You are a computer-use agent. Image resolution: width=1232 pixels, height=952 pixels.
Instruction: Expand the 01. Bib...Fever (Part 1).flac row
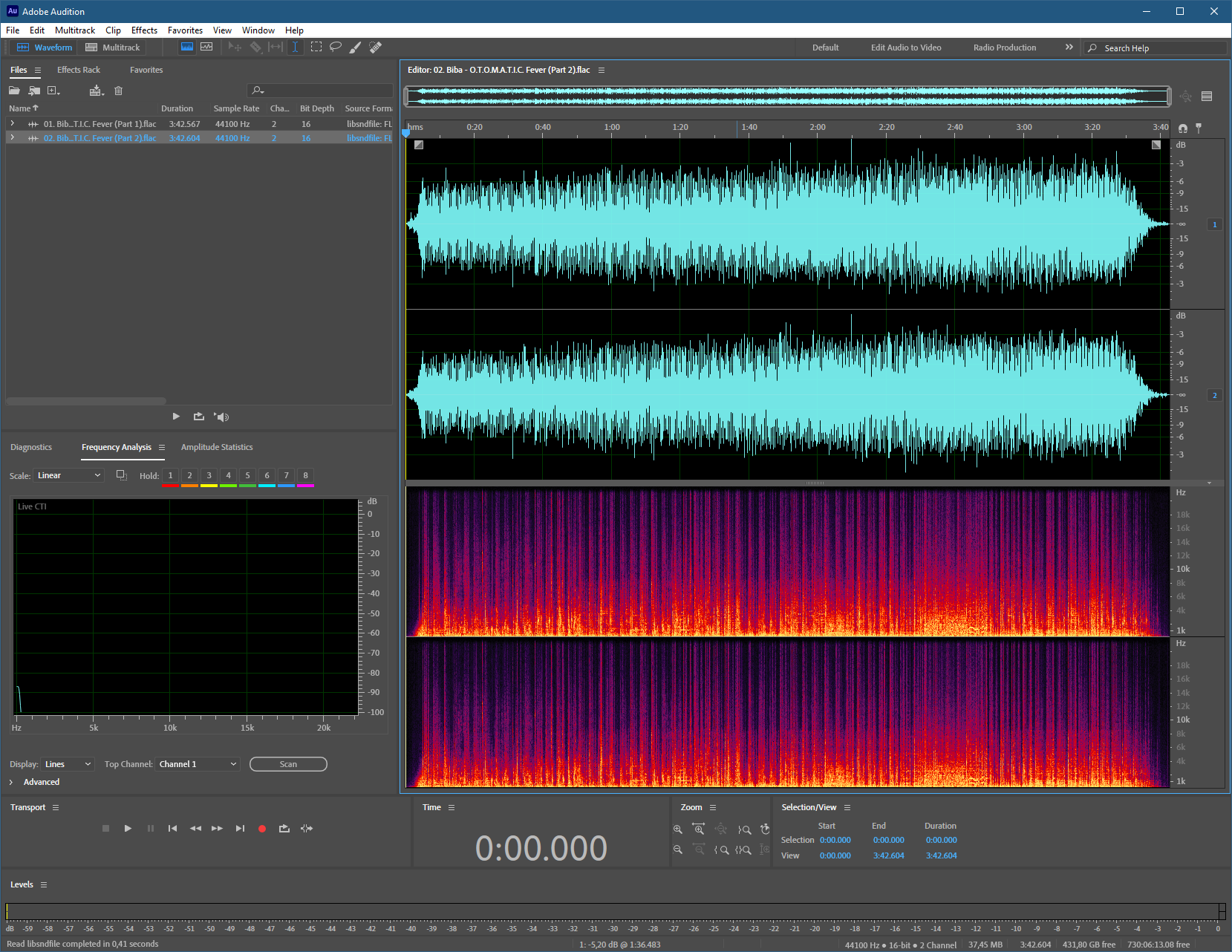pyautogui.click(x=13, y=123)
